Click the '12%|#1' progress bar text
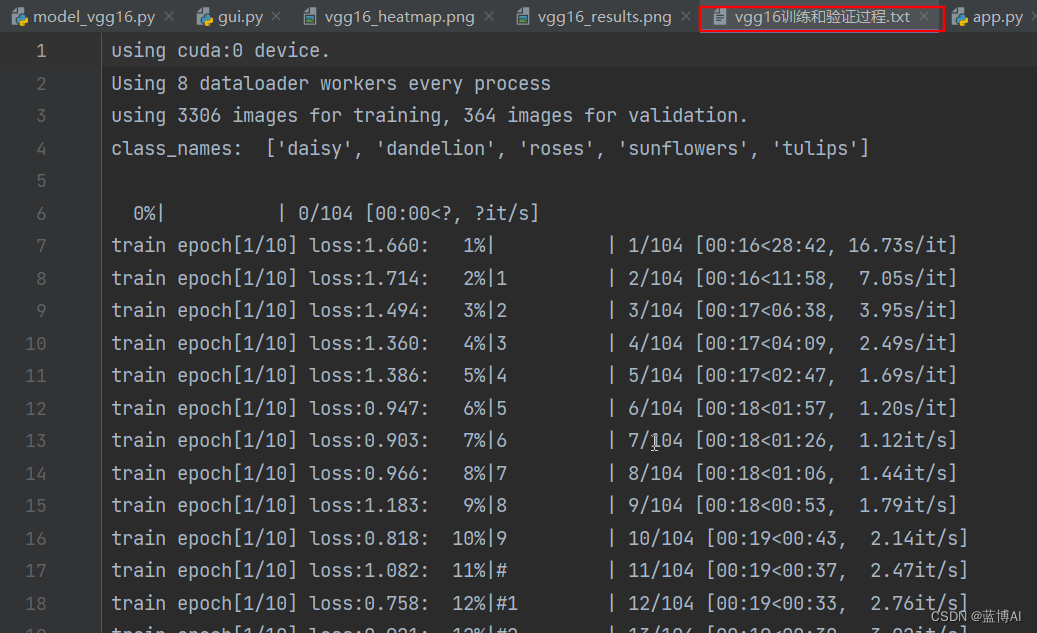The height and width of the screenshot is (633, 1037). pos(485,604)
